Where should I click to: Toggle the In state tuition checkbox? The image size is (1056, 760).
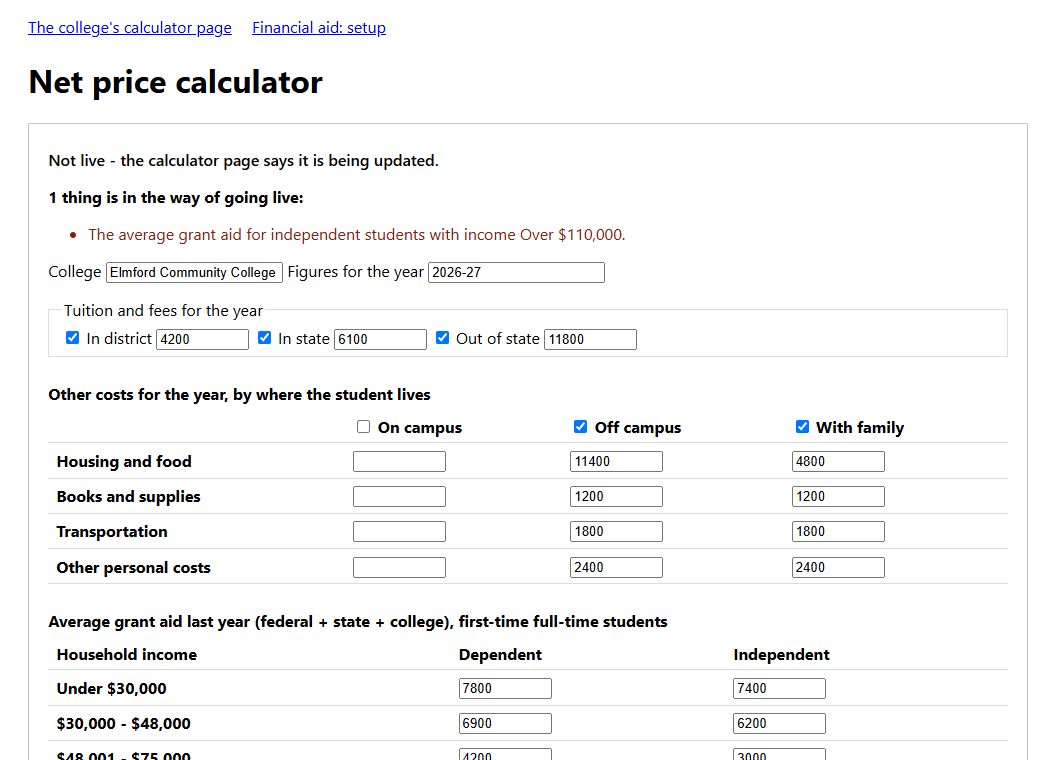point(265,338)
